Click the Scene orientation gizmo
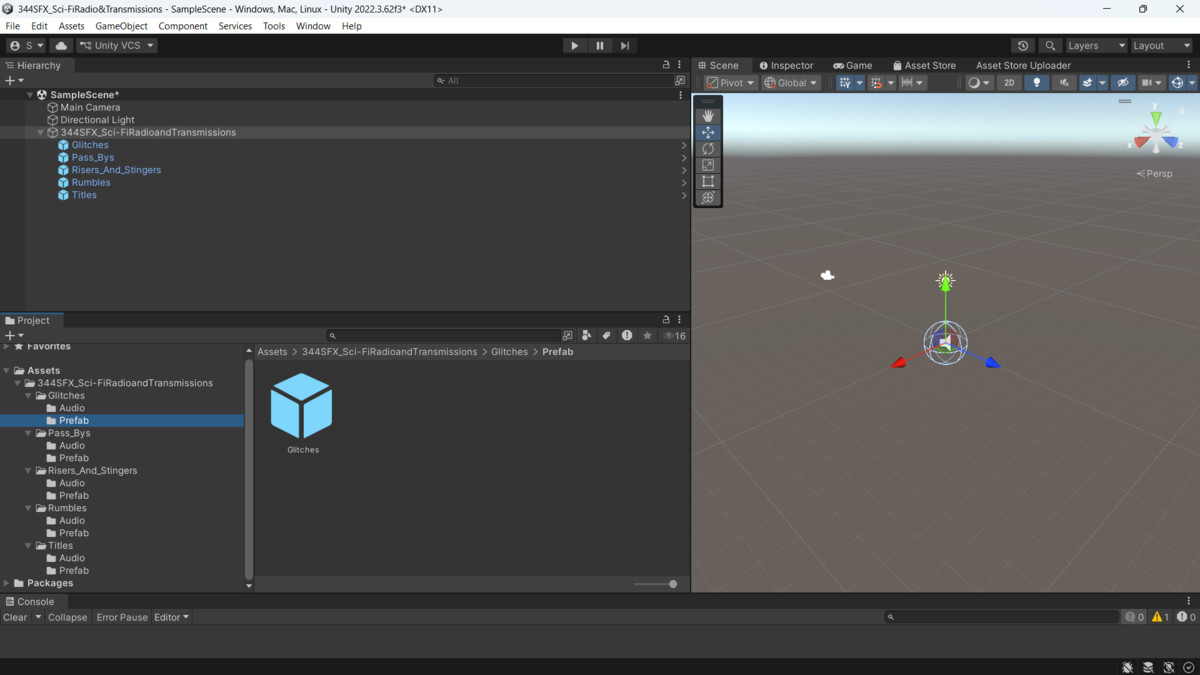This screenshot has height=675, width=1200. pos(1155,133)
